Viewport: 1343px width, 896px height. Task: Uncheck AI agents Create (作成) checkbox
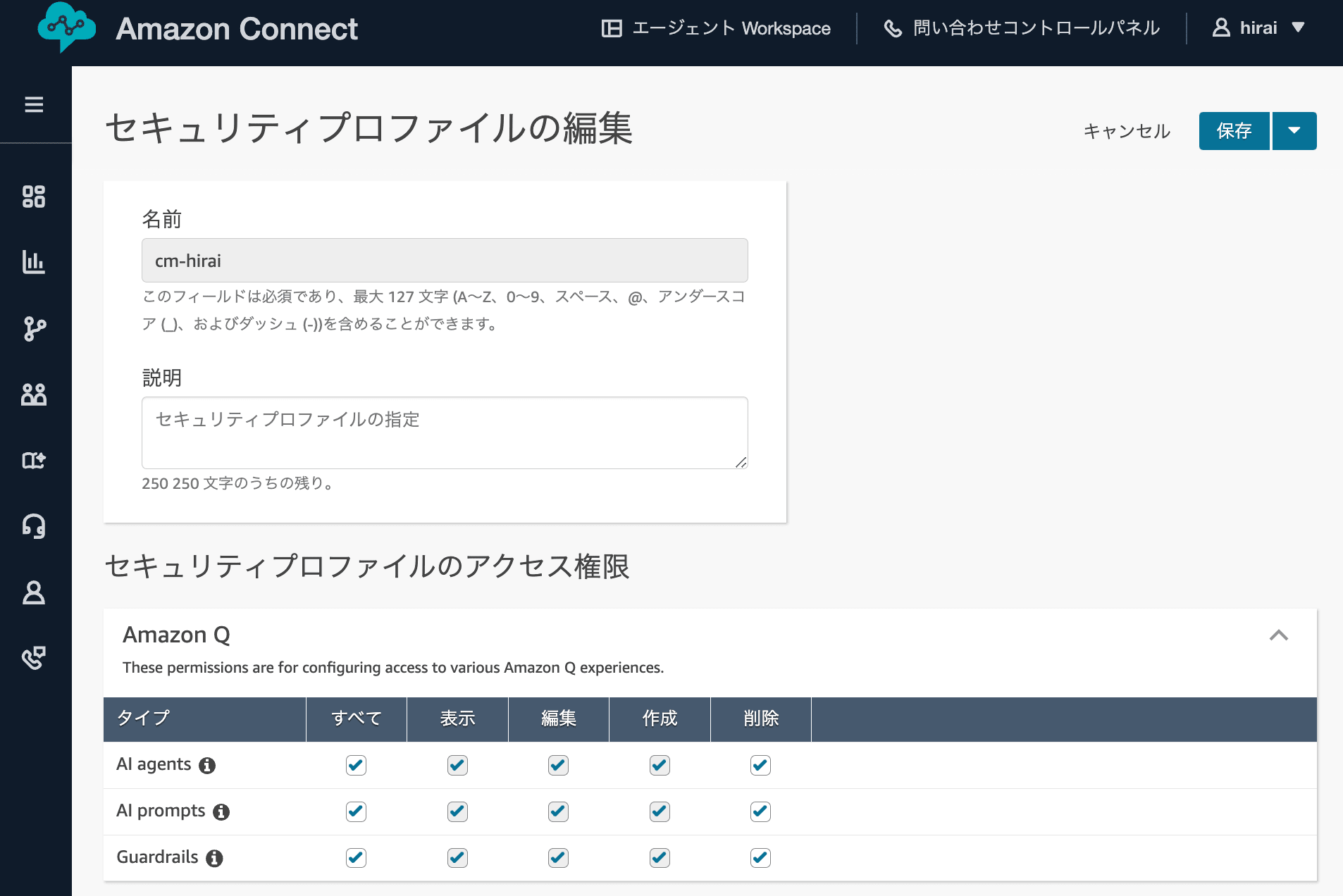pyautogui.click(x=660, y=765)
